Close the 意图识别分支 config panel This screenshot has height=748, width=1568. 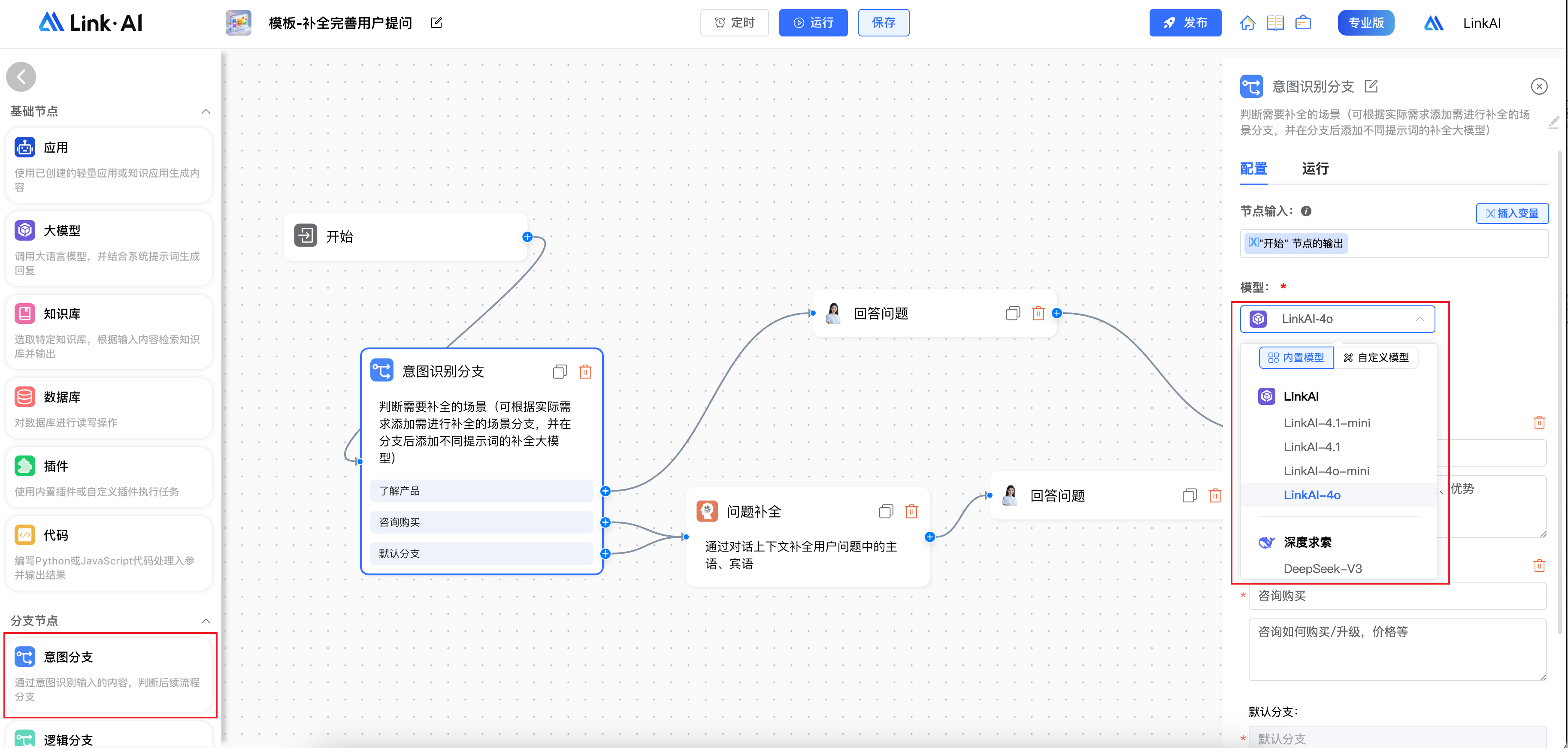[1539, 87]
